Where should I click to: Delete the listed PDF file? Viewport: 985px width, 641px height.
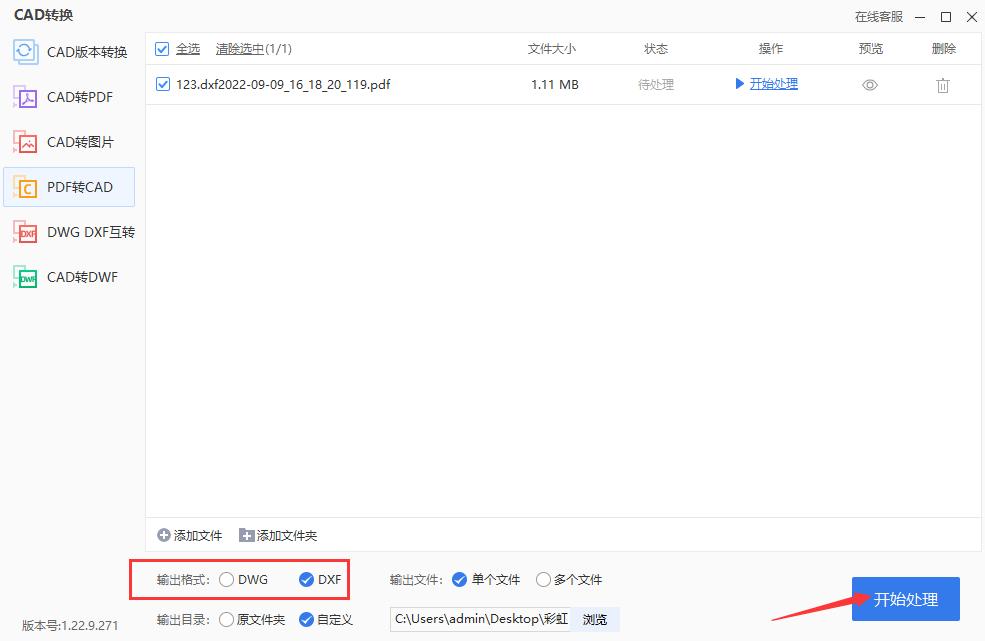pos(942,85)
